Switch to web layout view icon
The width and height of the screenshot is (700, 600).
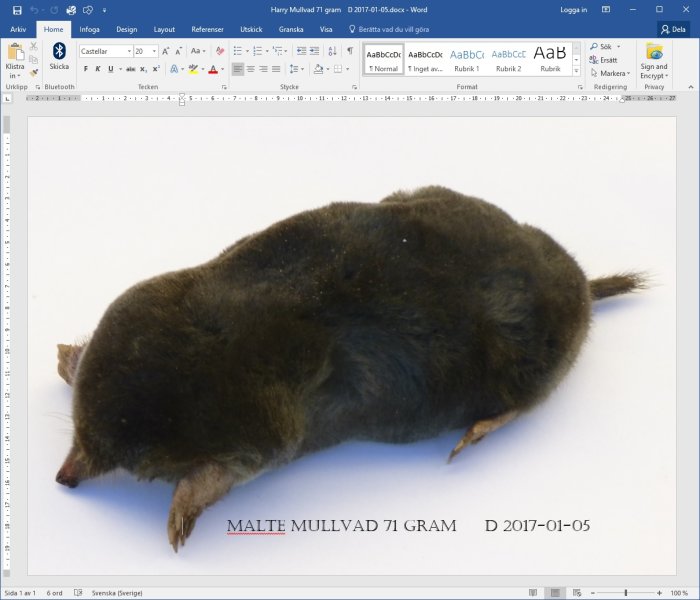(x=577, y=593)
